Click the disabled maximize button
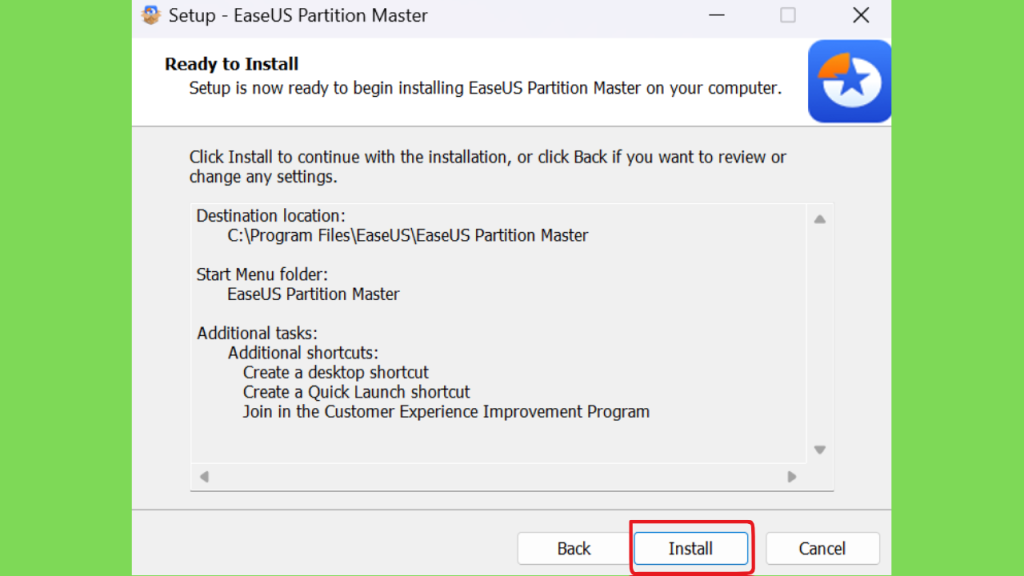The height and width of the screenshot is (576, 1024). (x=788, y=15)
